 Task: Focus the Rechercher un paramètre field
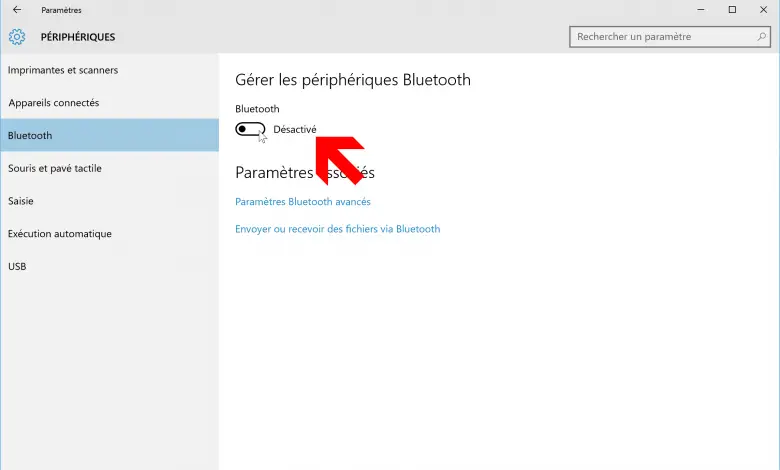670,37
